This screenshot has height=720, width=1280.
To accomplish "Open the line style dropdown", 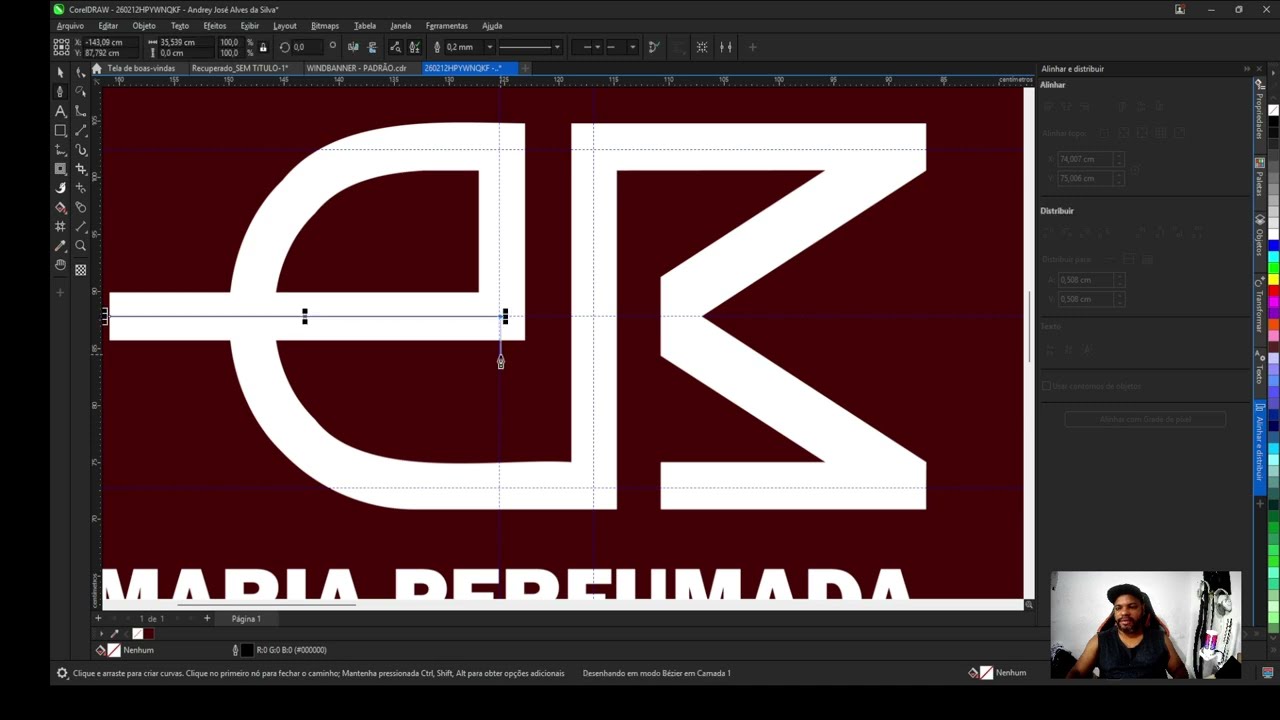I will click(x=557, y=47).
